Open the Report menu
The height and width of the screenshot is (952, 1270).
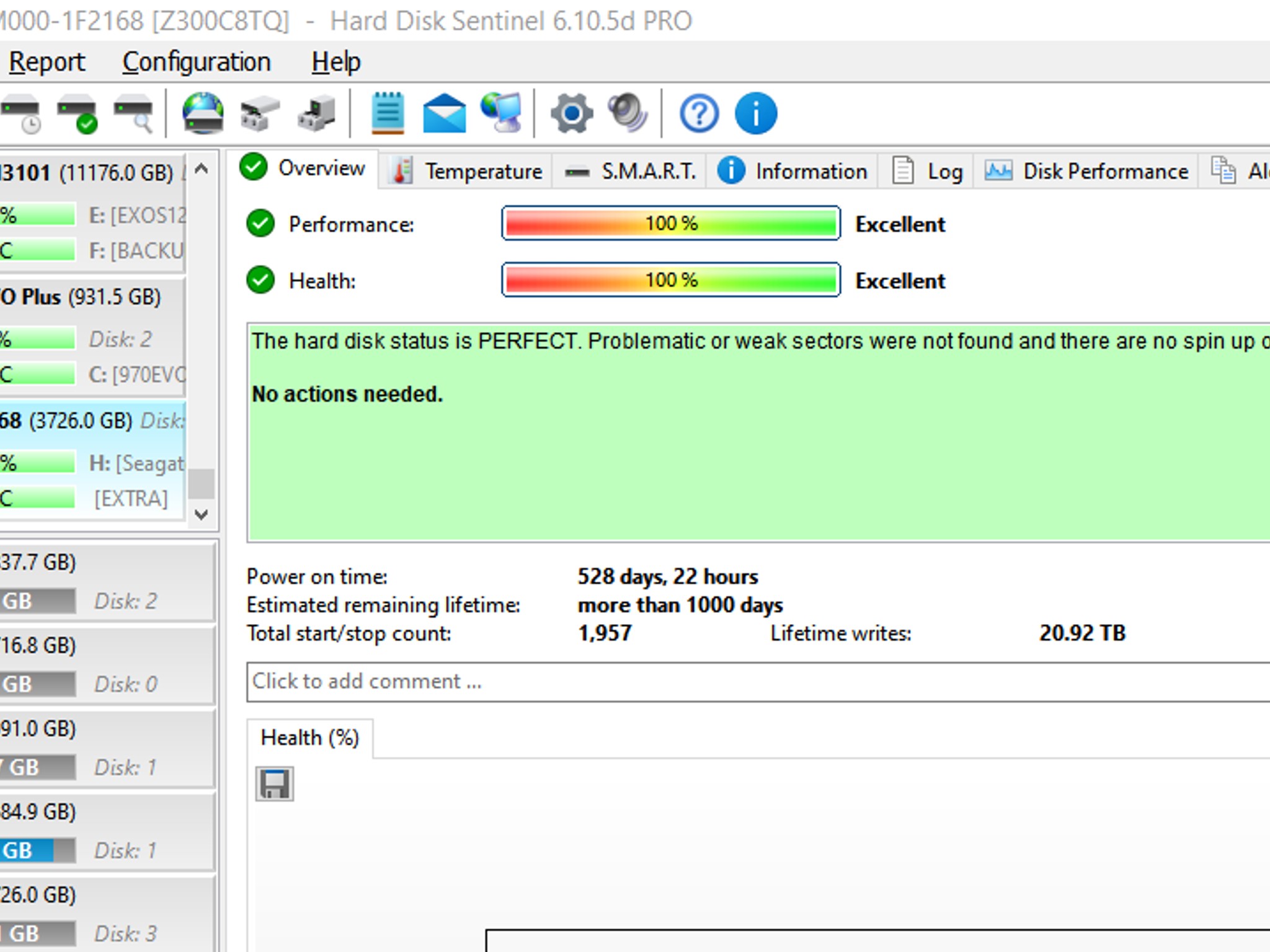[47, 62]
